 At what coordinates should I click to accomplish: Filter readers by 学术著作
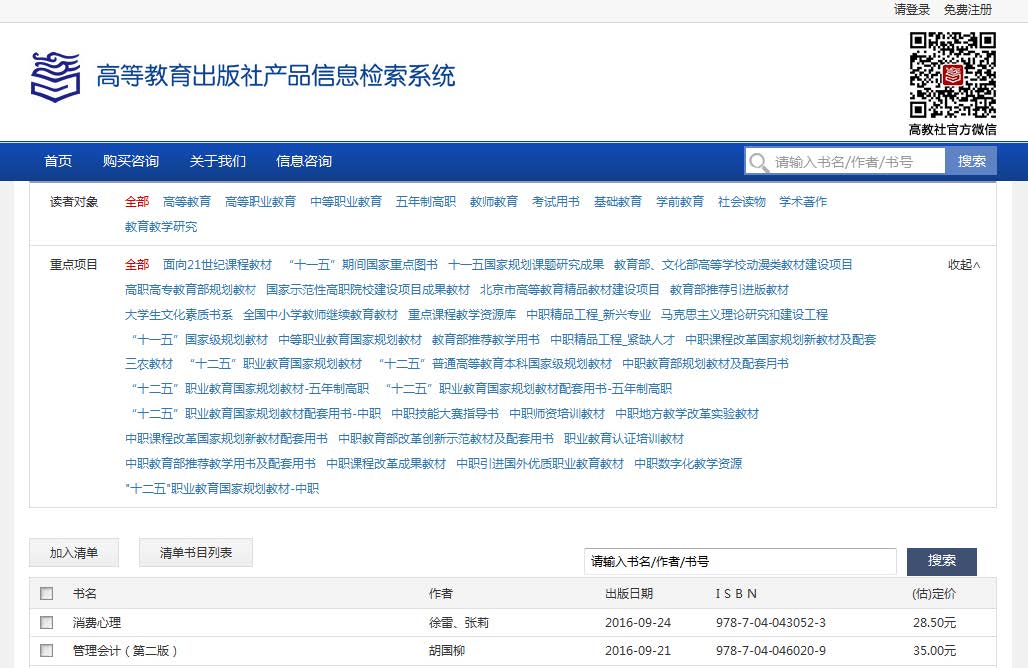(x=803, y=202)
